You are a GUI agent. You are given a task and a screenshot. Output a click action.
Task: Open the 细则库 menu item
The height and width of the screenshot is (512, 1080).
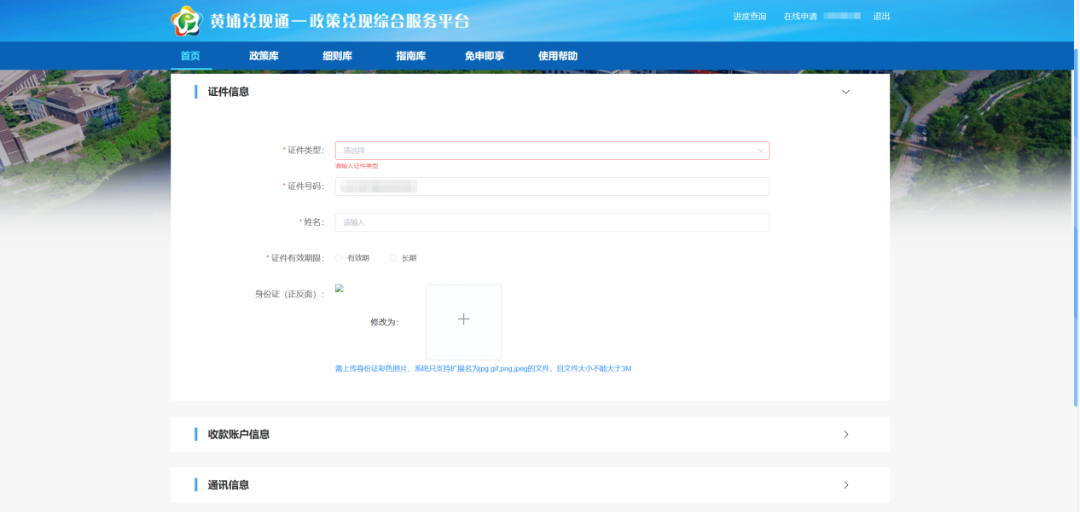coord(338,56)
